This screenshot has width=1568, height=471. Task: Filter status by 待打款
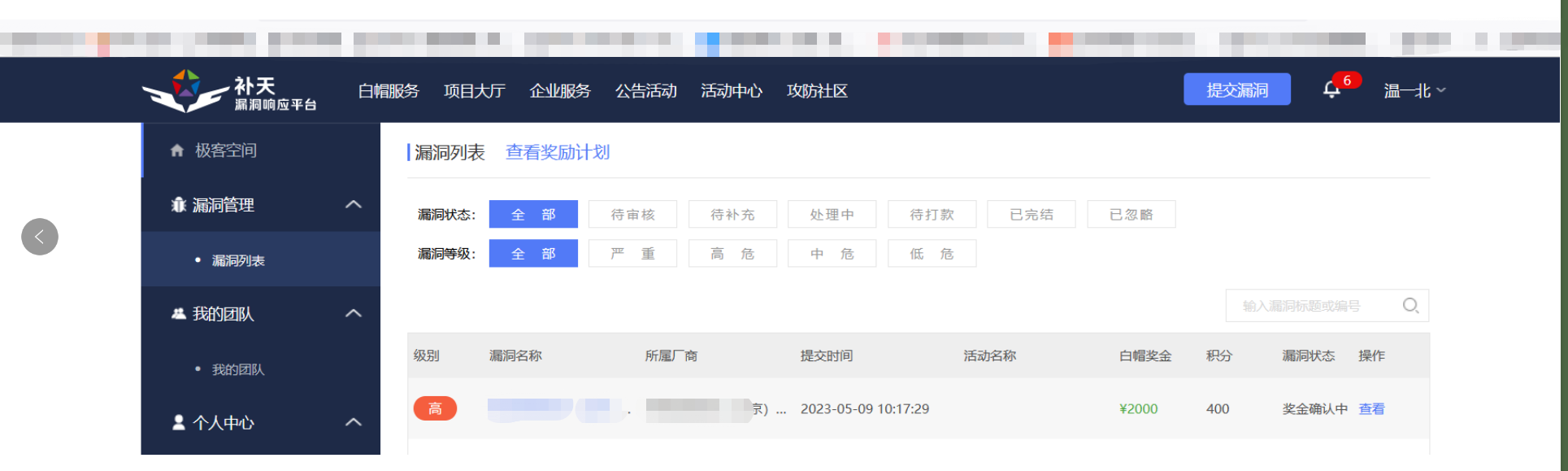tap(932, 214)
